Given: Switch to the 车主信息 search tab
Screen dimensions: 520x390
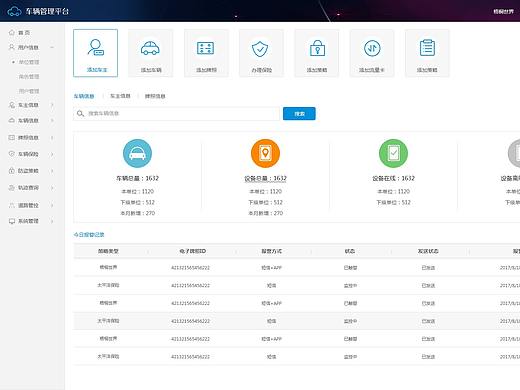Looking at the screenshot, I should pyautogui.click(x=120, y=96).
